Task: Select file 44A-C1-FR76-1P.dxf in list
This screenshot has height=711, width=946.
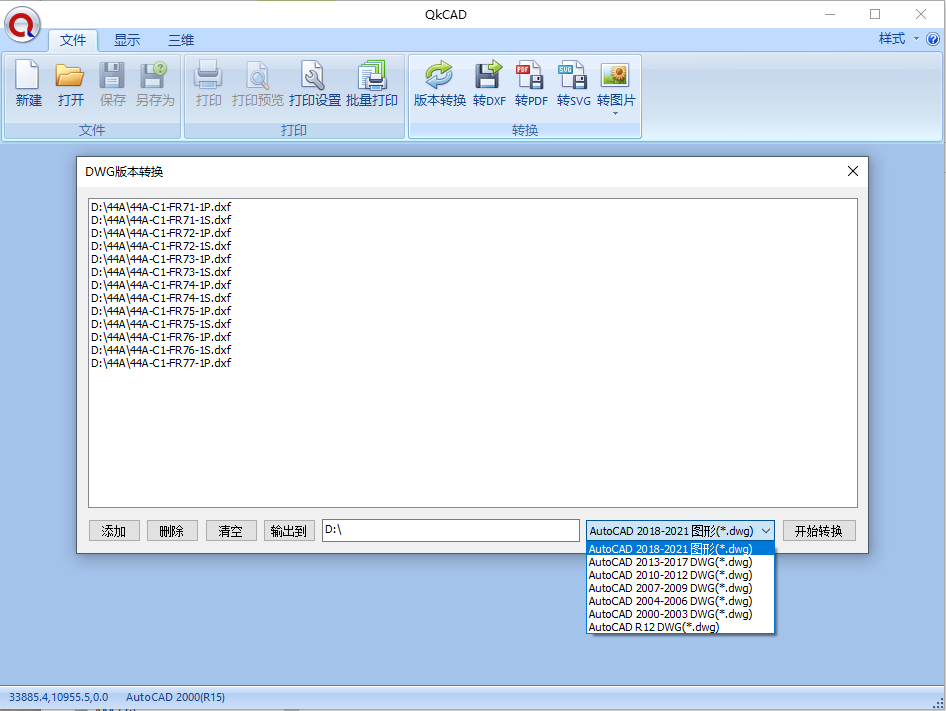Action: pos(161,337)
